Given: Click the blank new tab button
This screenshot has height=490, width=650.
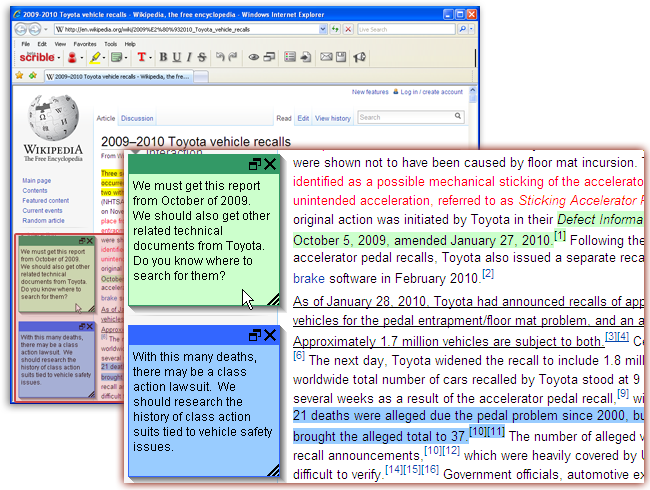Looking at the screenshot, I should coord(201,77).
